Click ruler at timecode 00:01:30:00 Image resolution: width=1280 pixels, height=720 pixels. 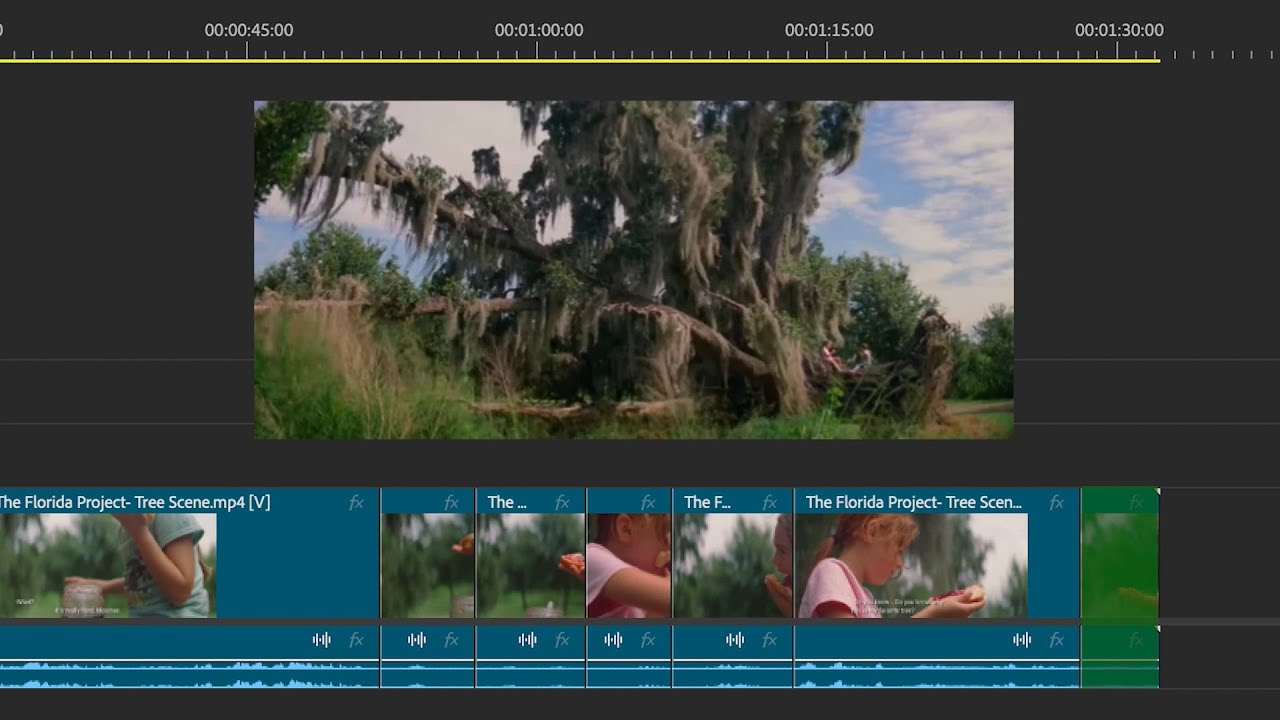point(1119,30)
